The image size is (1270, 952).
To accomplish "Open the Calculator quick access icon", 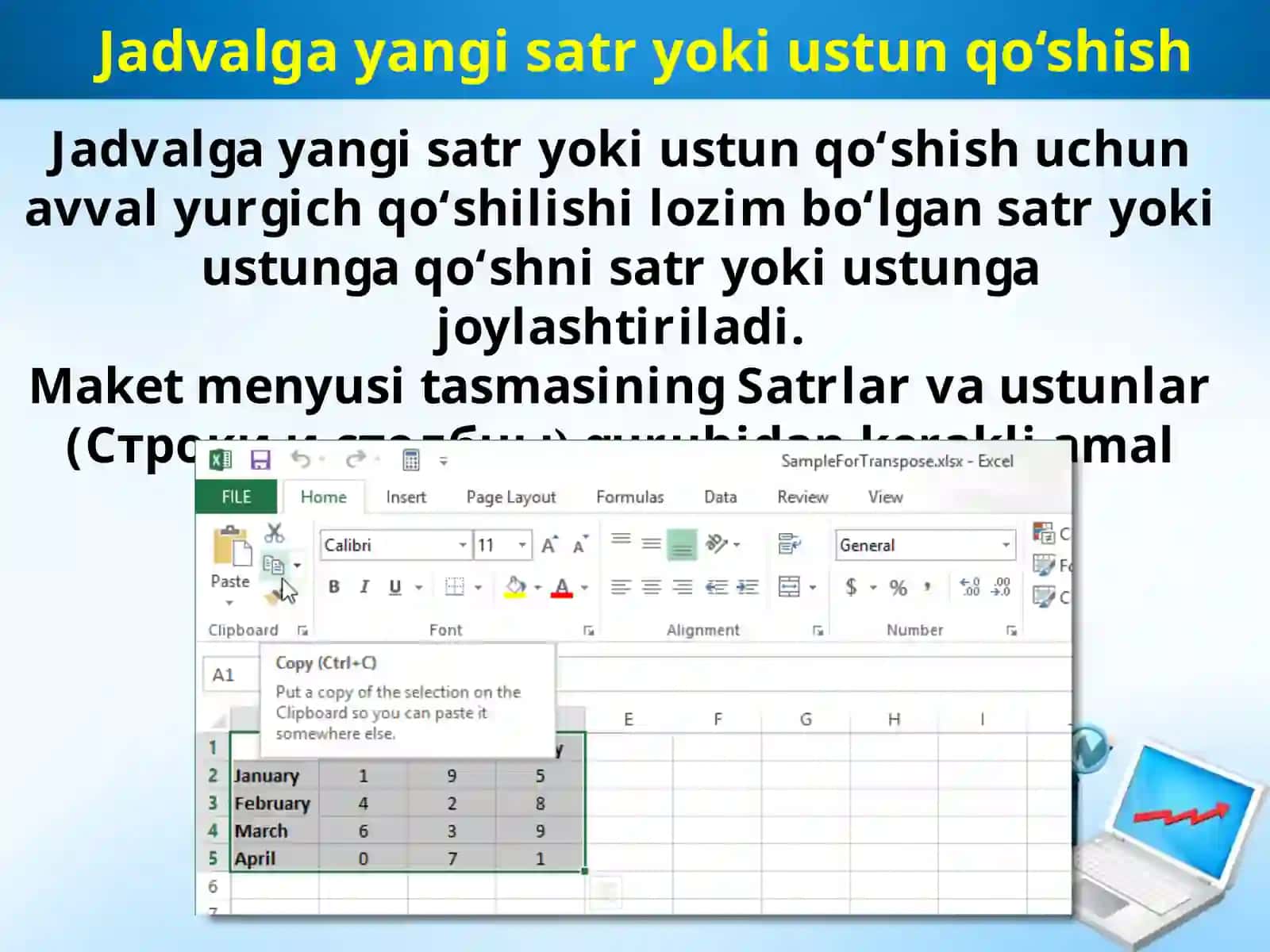I will [411, 460].
